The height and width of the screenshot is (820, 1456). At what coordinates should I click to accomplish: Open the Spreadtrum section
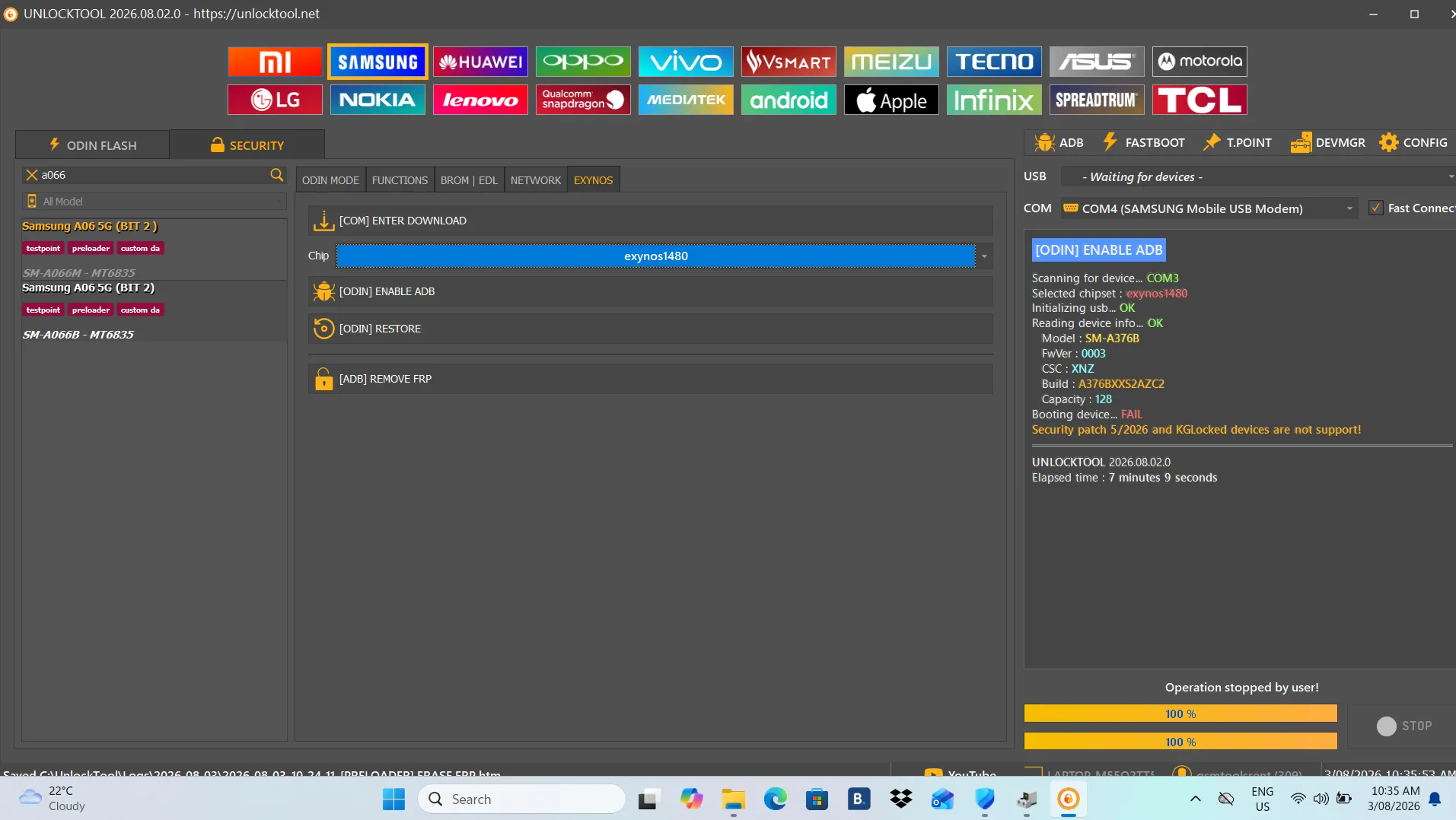tap(1097, 100)
